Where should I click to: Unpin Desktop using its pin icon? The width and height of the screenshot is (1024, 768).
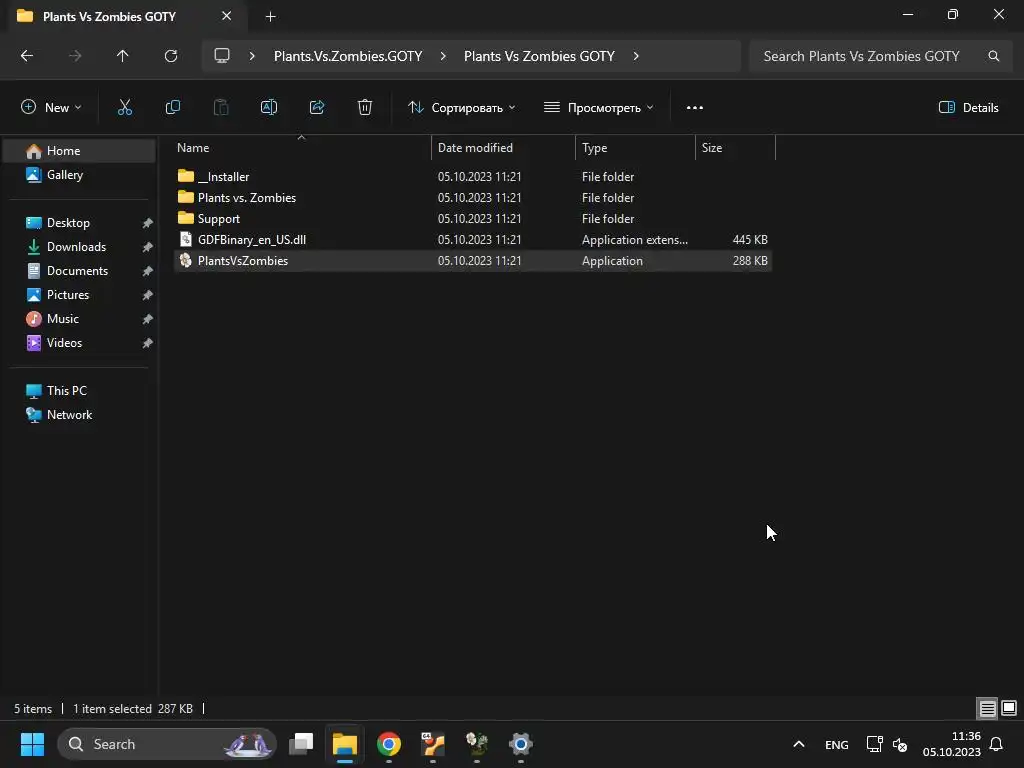point(148,223)
